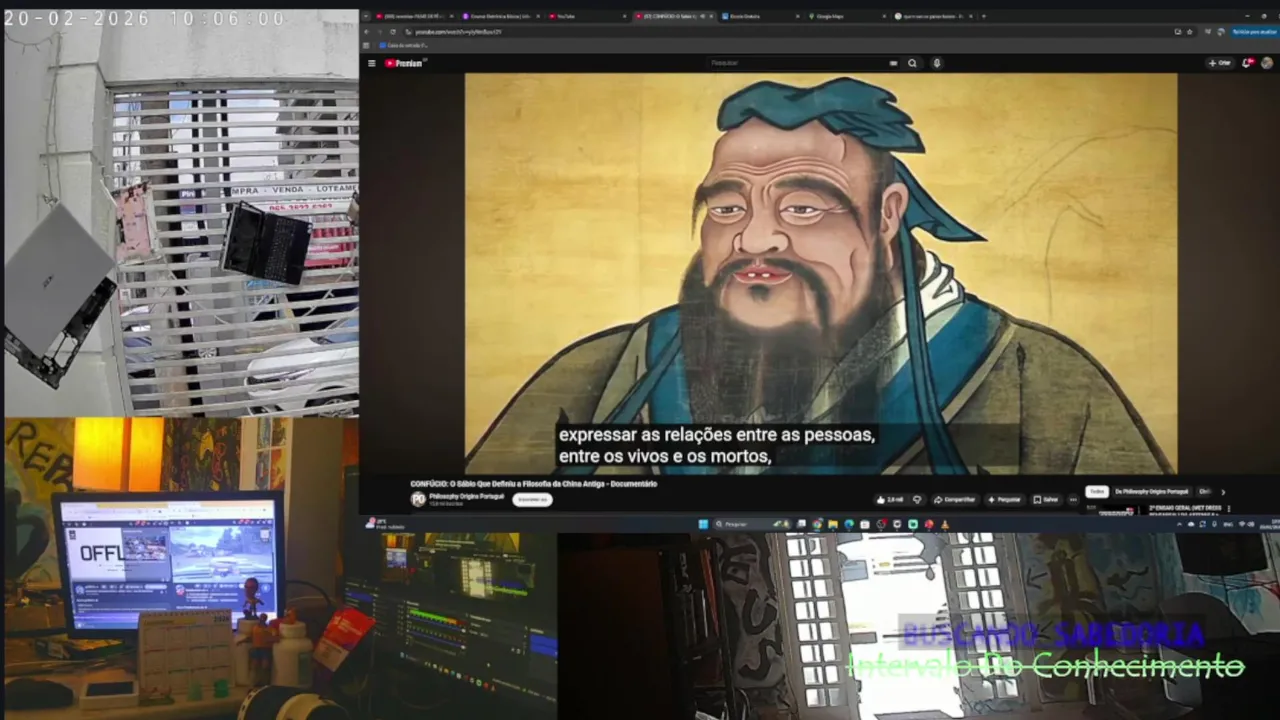Image resolution: width=1280 pixels, height=720 pixels.
Task: Go forward with the browser forward arrow
Action: tap(379, 32)
